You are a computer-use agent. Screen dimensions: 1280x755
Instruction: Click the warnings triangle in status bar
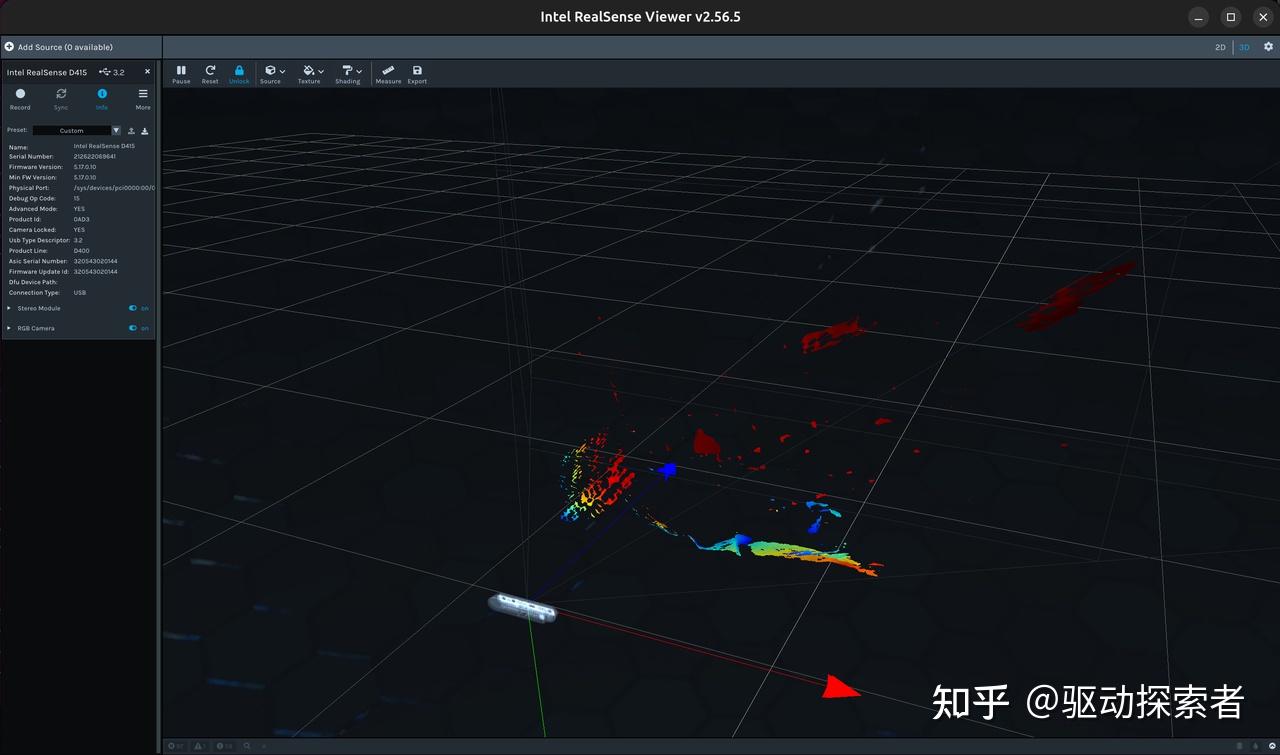(200, 746)
